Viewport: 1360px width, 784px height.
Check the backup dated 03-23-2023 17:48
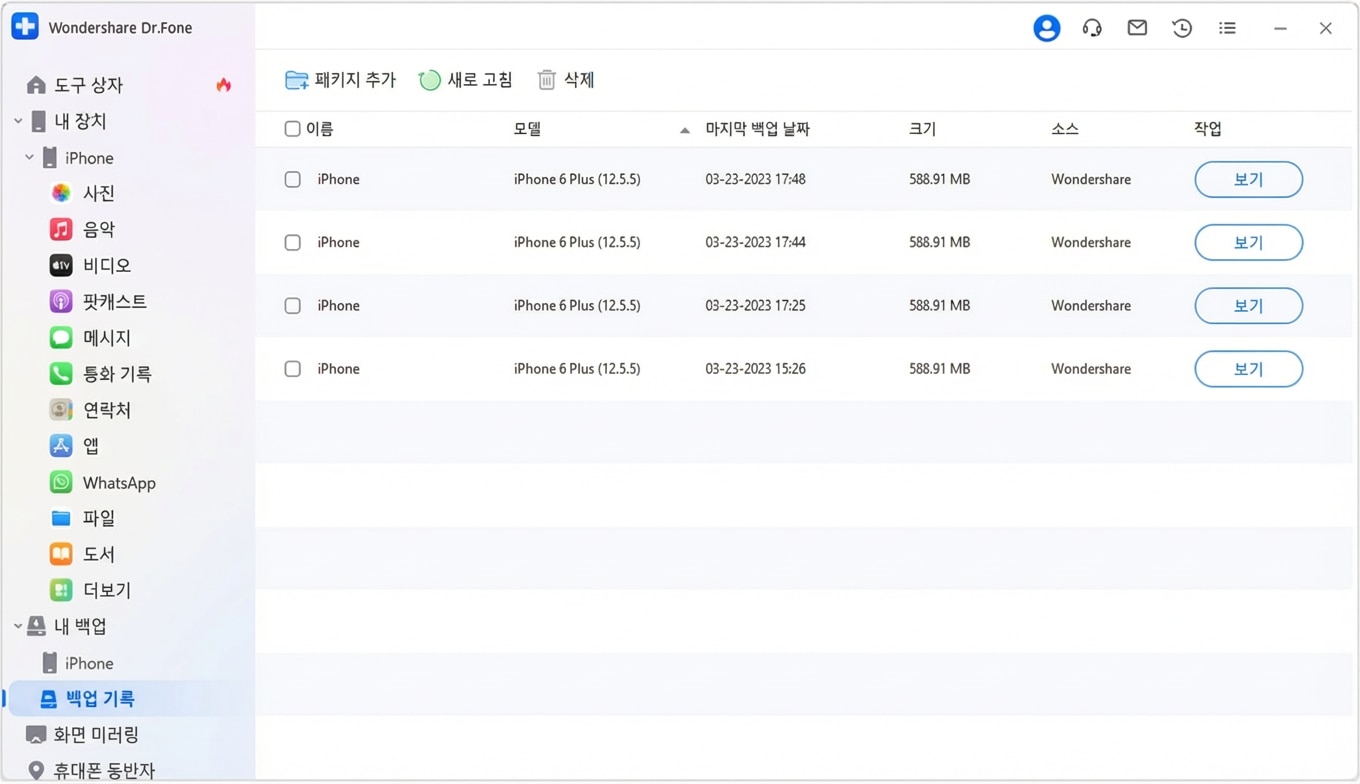click(292, 180)
